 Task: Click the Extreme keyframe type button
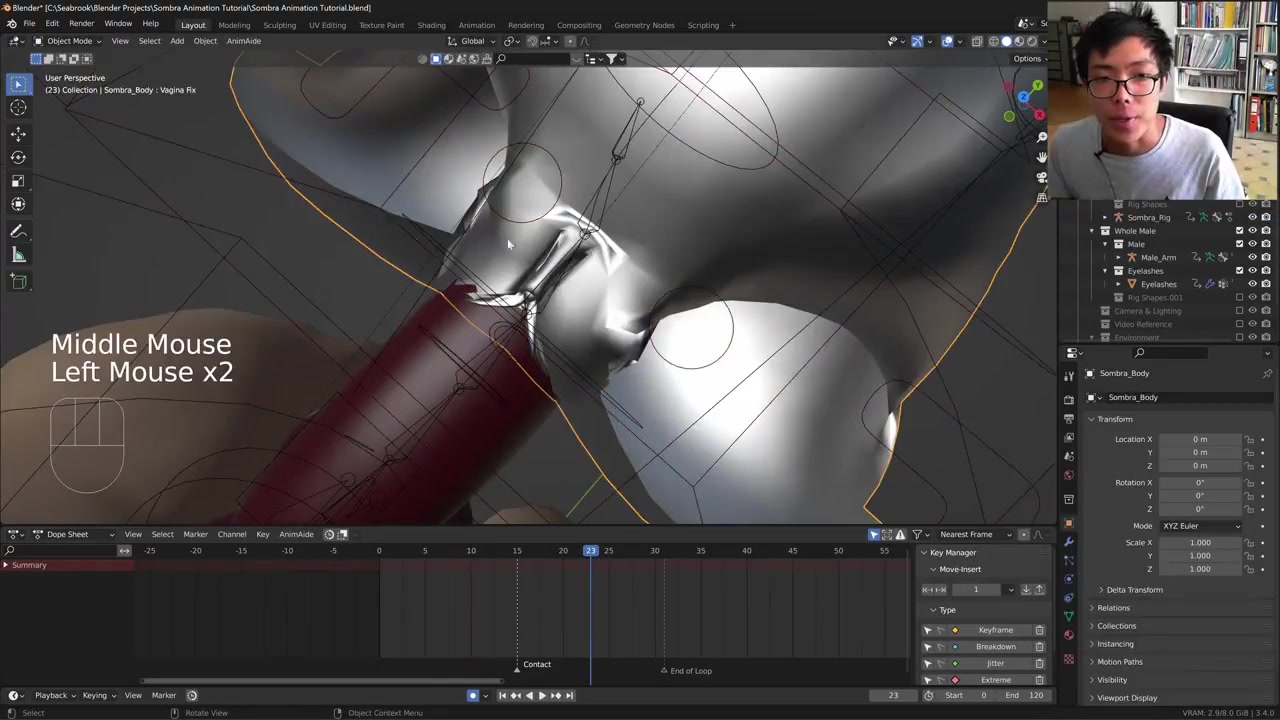click(995, 680)
